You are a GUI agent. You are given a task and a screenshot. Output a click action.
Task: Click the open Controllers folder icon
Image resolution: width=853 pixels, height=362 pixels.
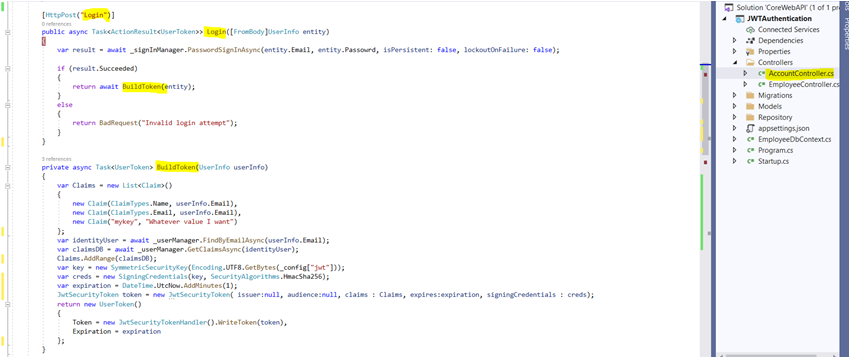[x=751, y=62]
